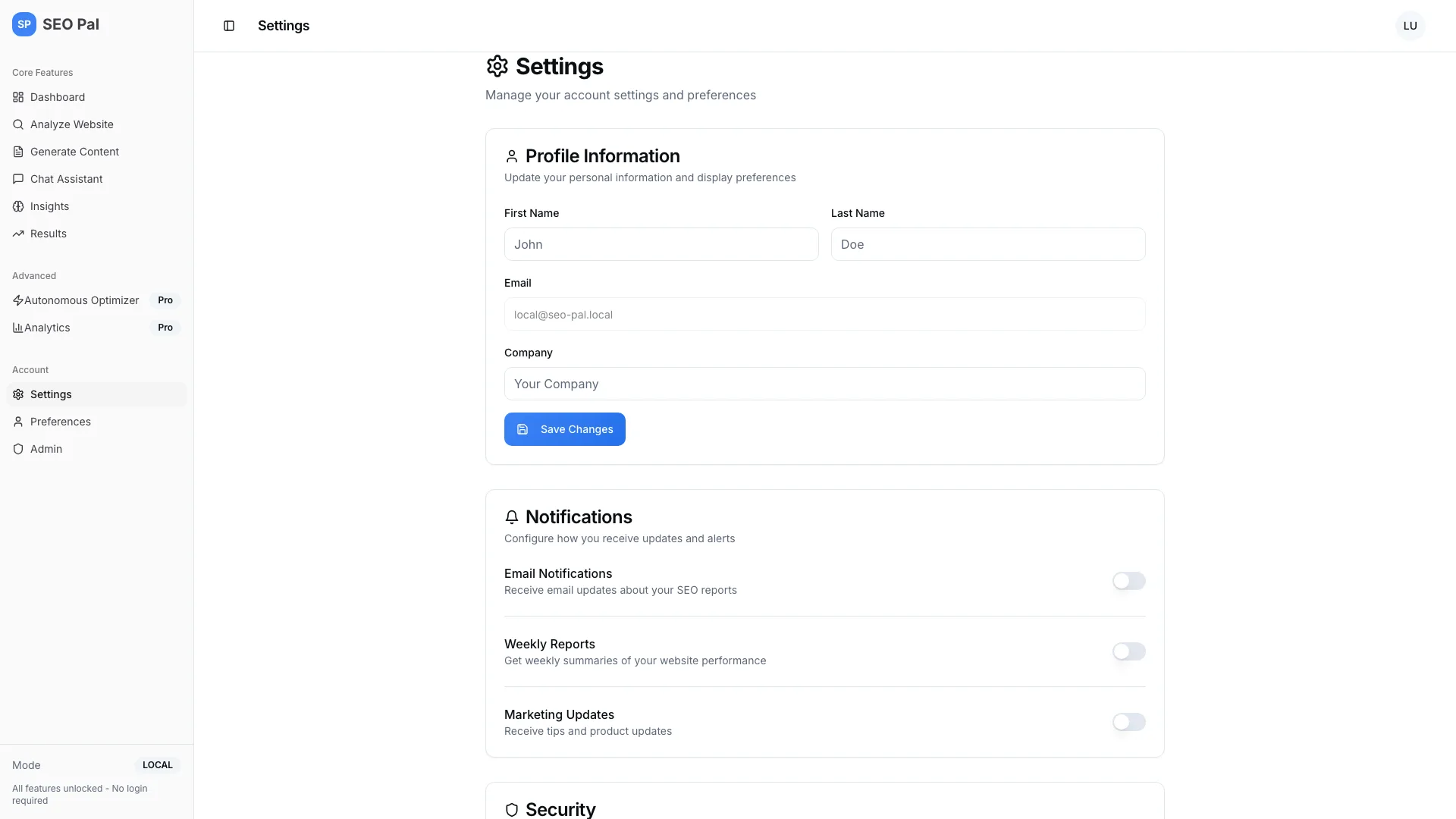
Task: Click the Chat Assistant speech bubble icon
Action: point(18,179)
